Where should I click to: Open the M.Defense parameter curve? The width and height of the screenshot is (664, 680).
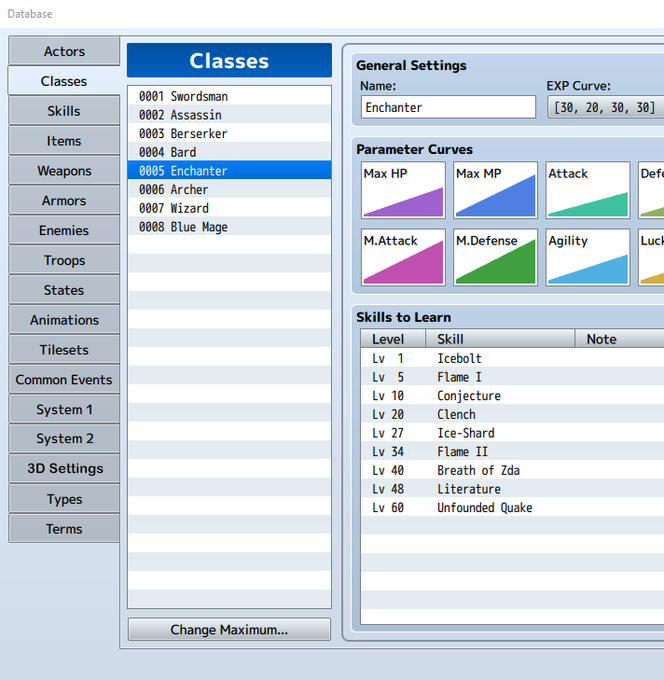495,257
